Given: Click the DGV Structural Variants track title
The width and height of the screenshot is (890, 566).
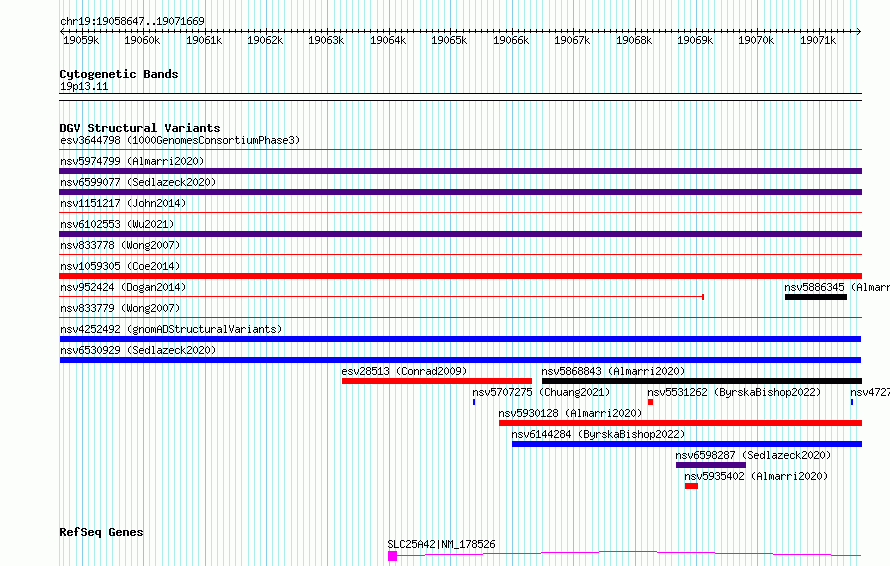Looking at the screenshot, I should [140, 128].
